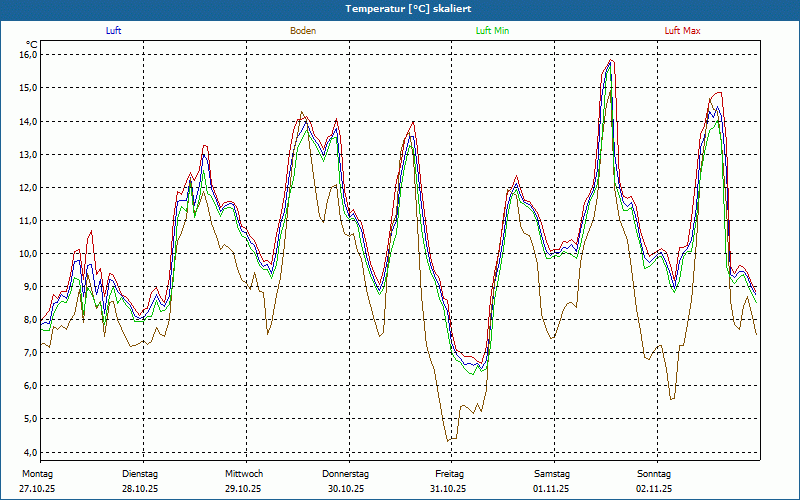Click the 16,0 value on the temperature axis
800x500 pixels.
click(28, 55)
